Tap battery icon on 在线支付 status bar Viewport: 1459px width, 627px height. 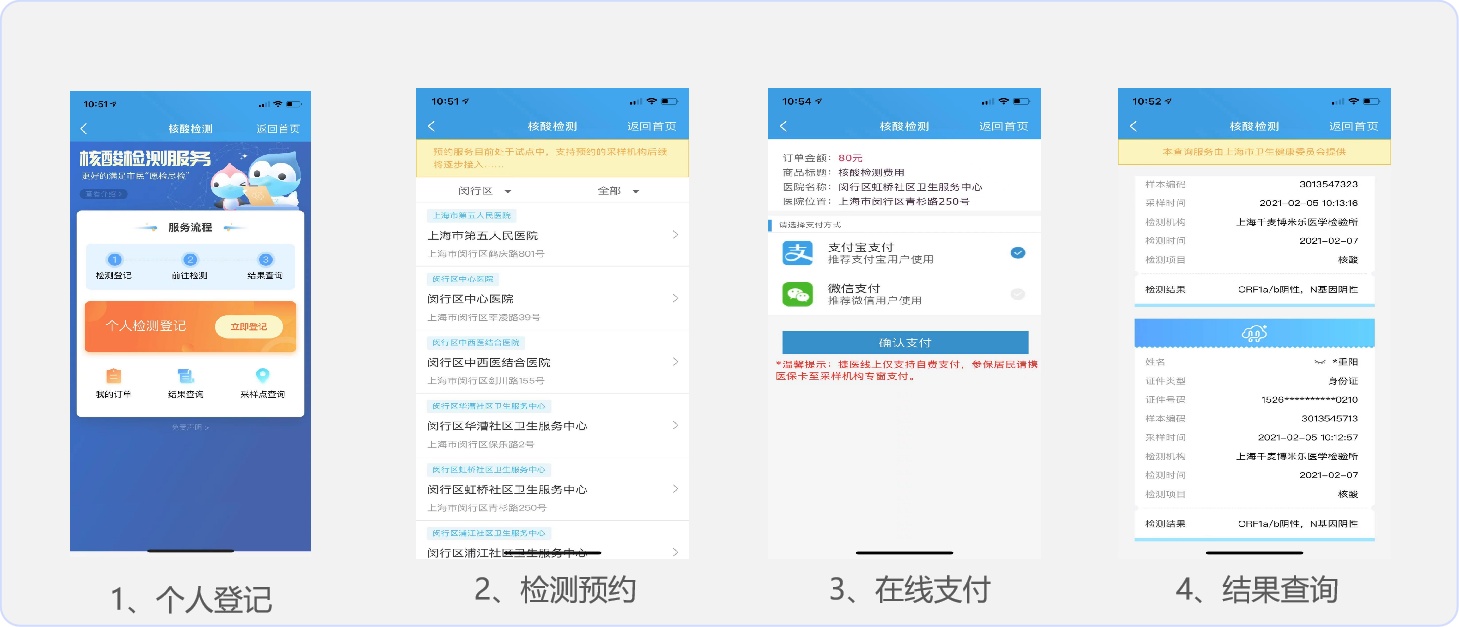1021,101
